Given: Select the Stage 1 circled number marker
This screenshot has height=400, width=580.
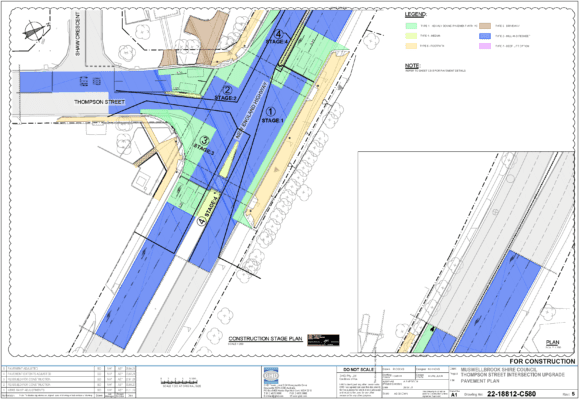Looking at the screenshot, I should [271, 111].
